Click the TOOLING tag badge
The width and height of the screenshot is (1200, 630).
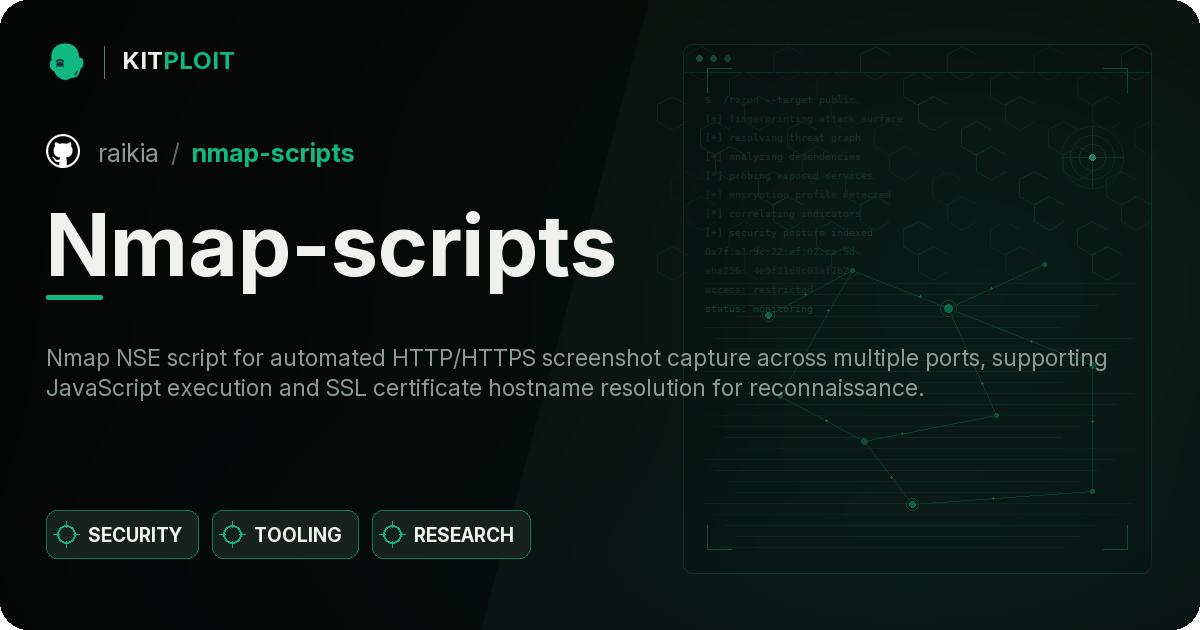(285, 535)
